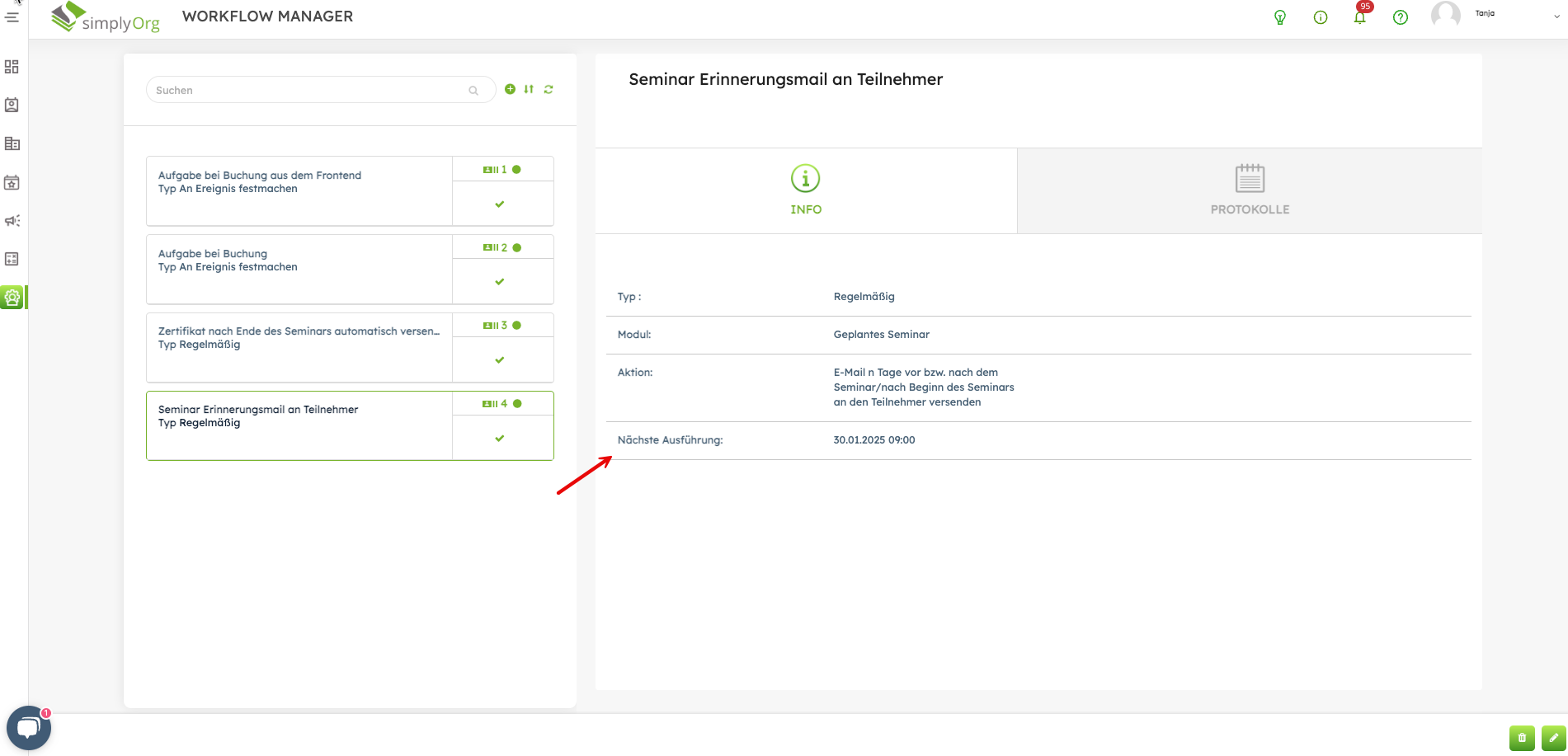This screenshot has height=756, width=1568.
Task: Edit workflow using the pencil button
Action: coord(1553,738)
